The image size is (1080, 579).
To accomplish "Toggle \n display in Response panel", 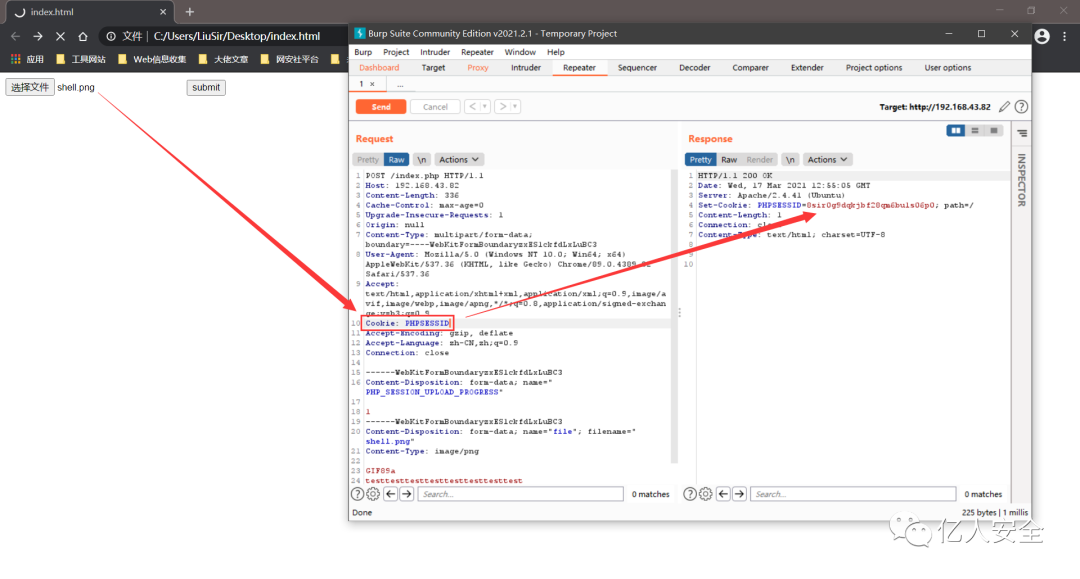I will [790, 160].
